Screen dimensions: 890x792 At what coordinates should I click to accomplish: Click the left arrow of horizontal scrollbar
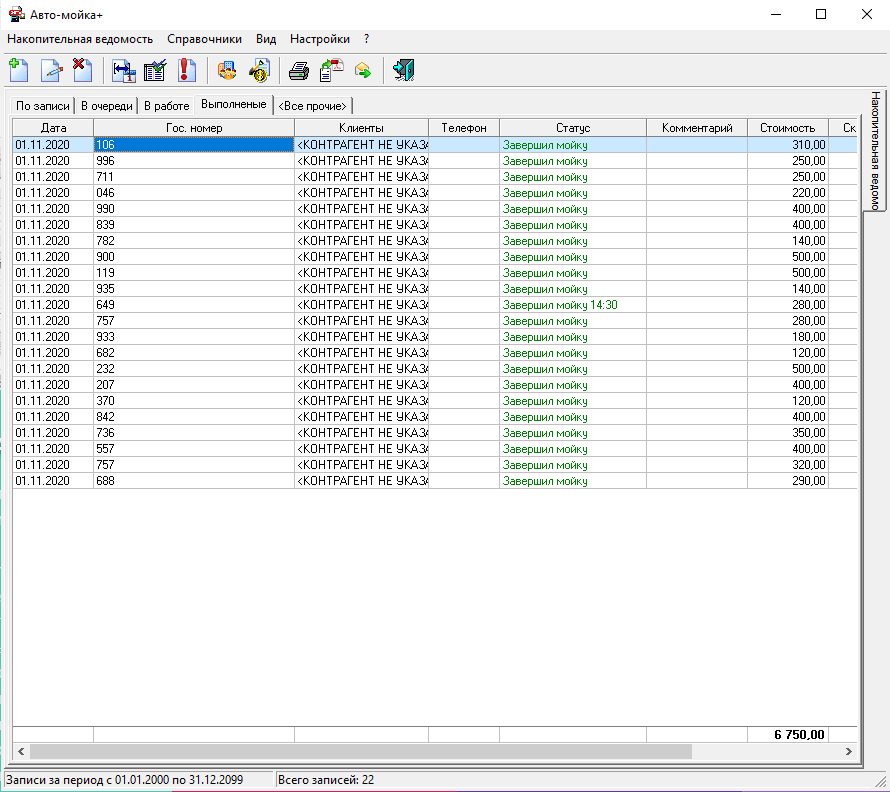21,751
